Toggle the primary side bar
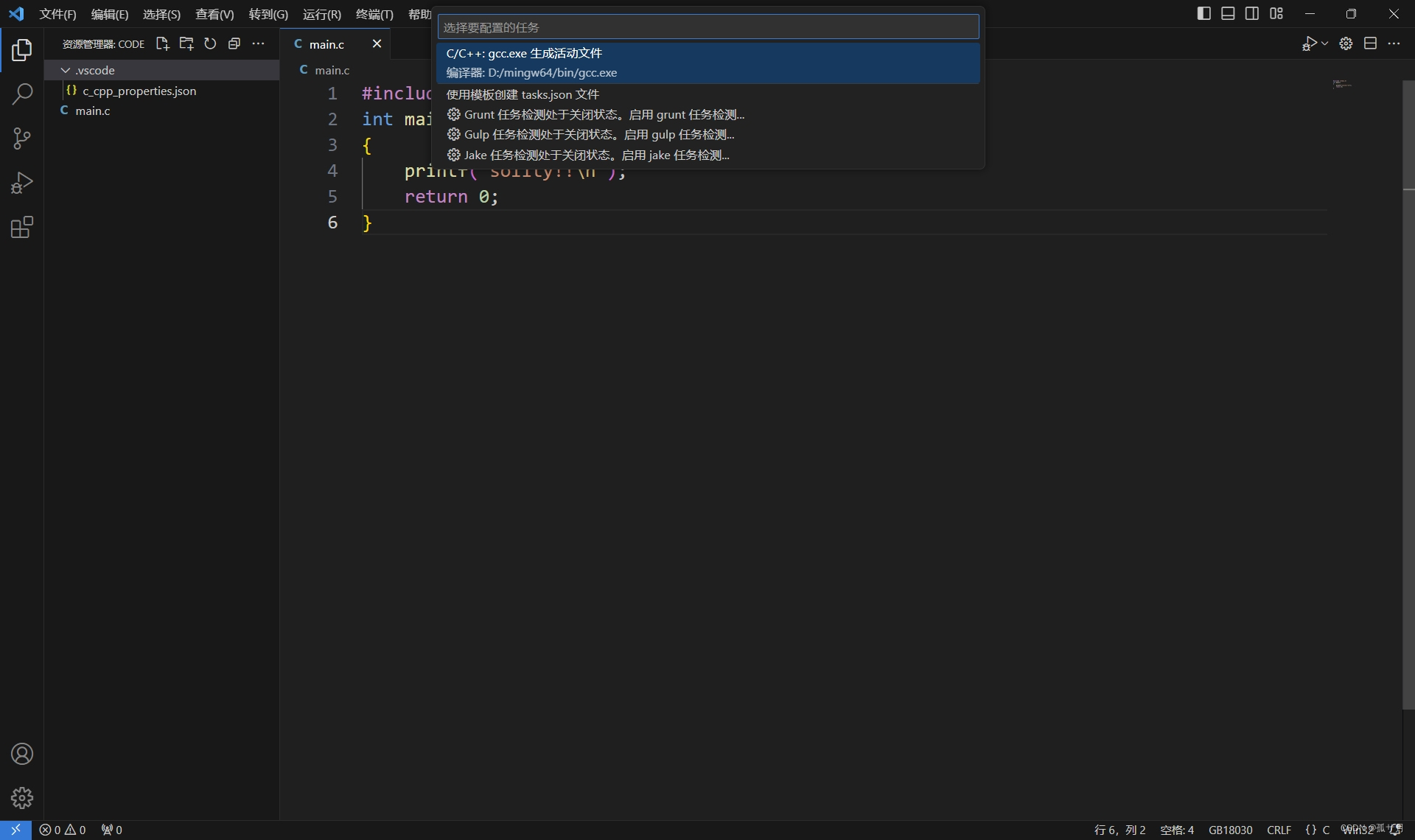The width and height of the screenshot is (1415, 840). [x=1204, y=14]
